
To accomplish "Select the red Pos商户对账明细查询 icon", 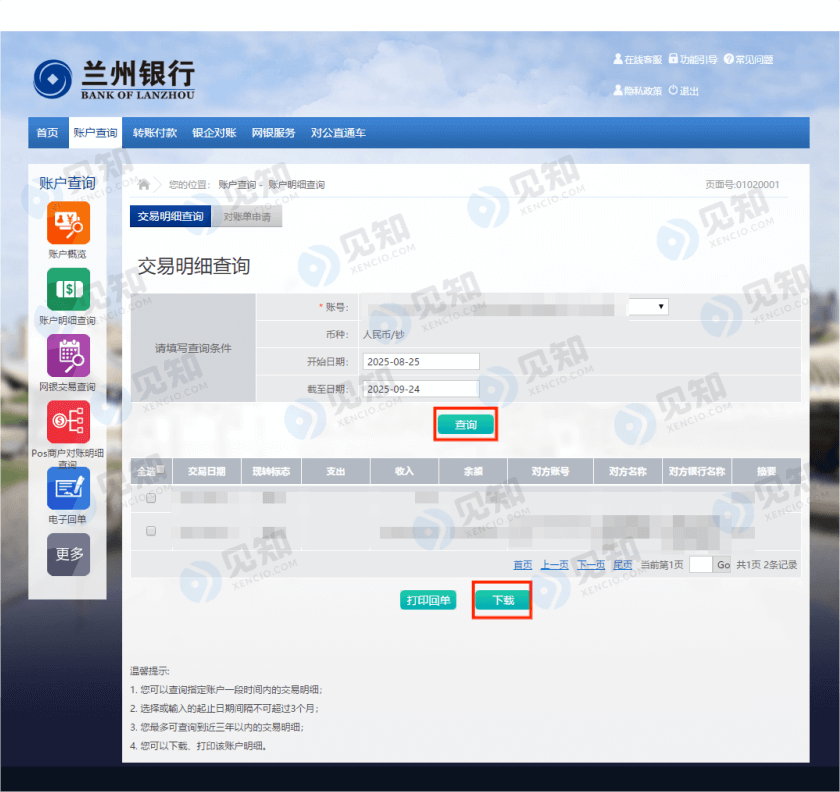I will point(68,422).
